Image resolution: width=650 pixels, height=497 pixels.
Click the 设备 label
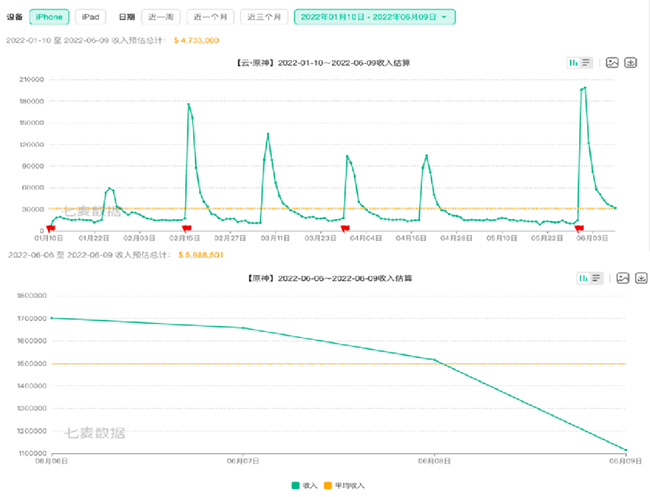click(x=15, y=17)
